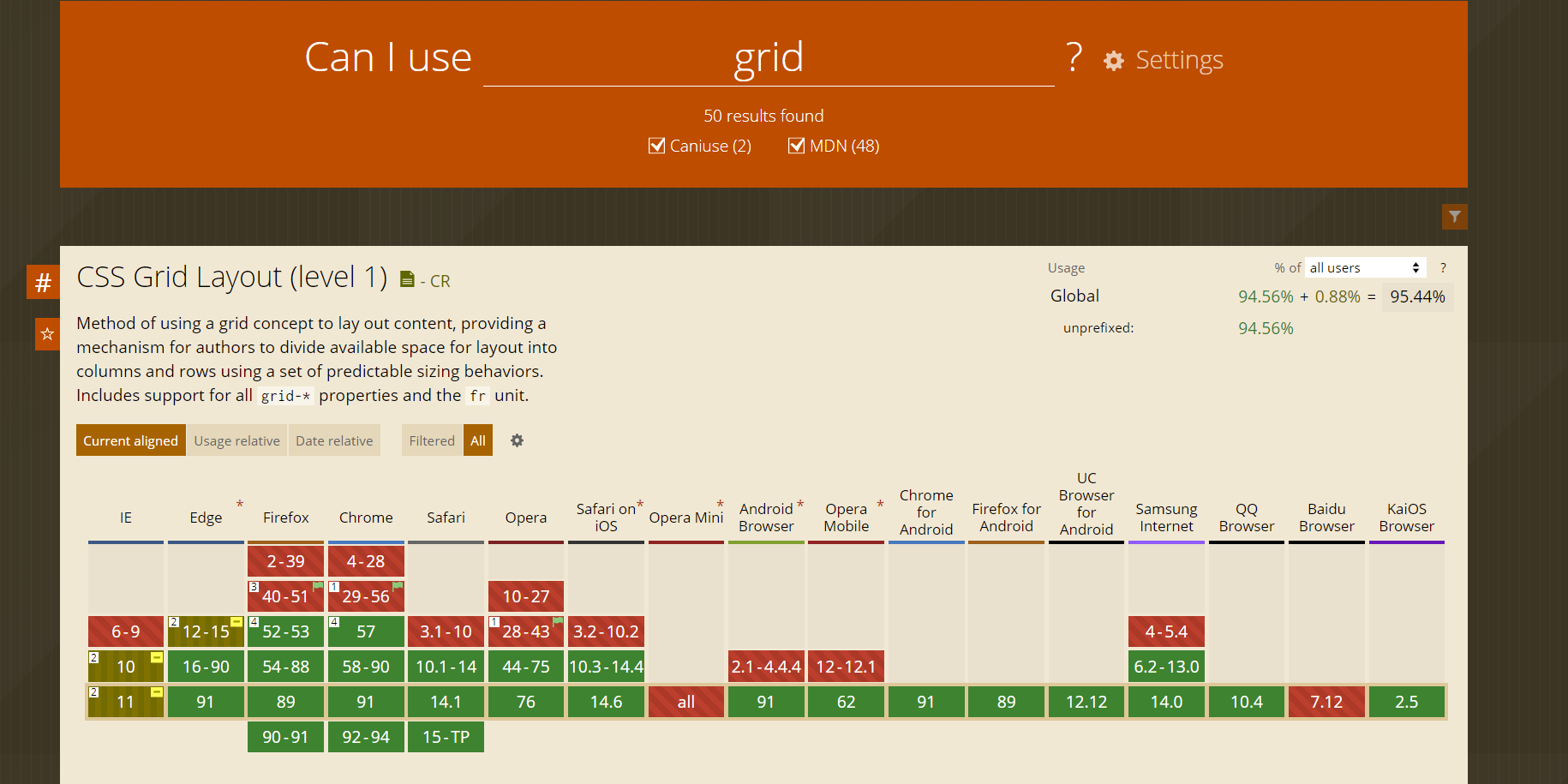The width and height of the screenshot is (1568, 784).
Task: Click the Chrome 57 cell
Action: (x=366, y=631)
